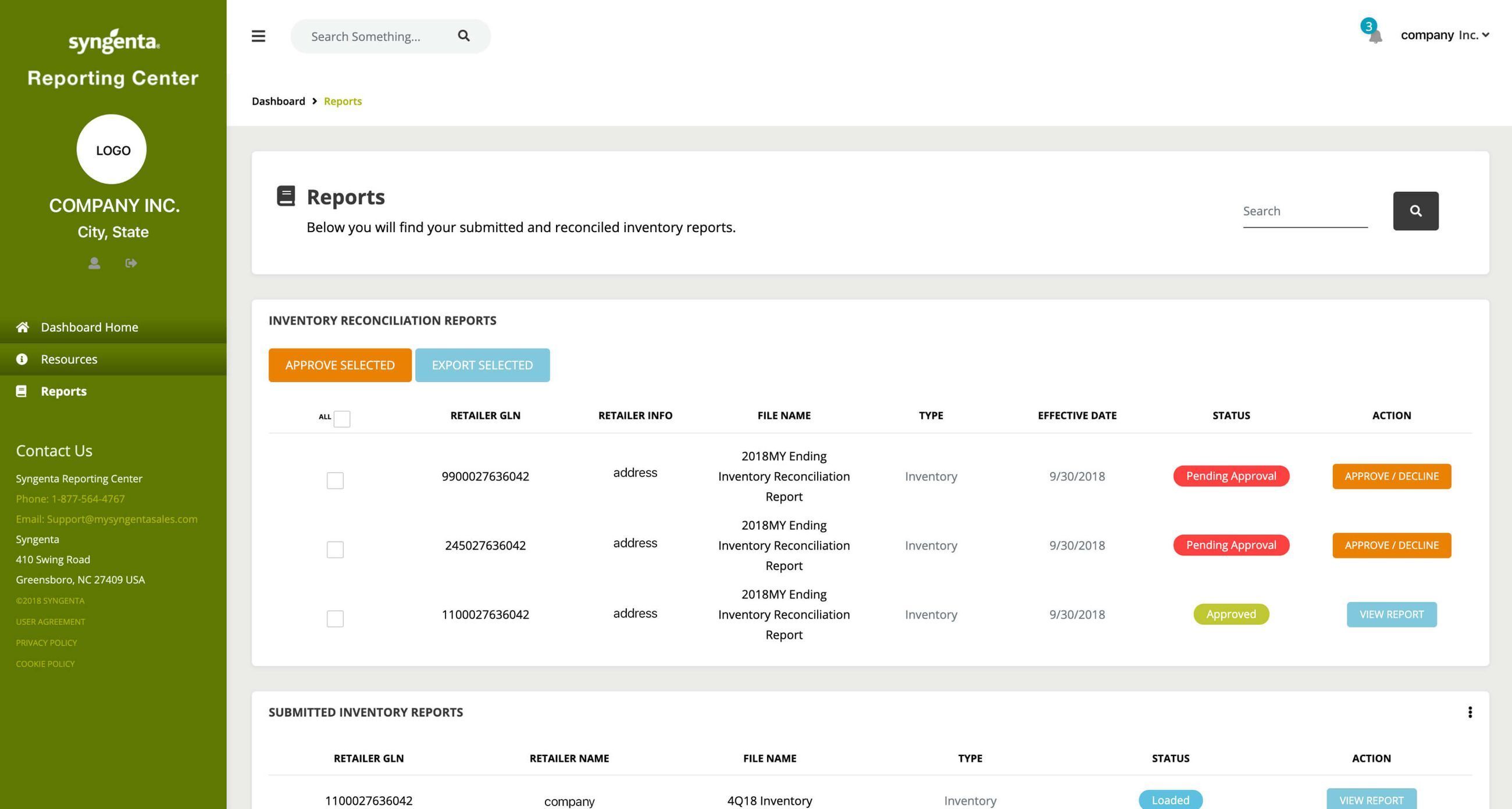The image size is (1512, 809).
Task: Click the user profile icon in sidebar
Action: click(x=94, y=263)
